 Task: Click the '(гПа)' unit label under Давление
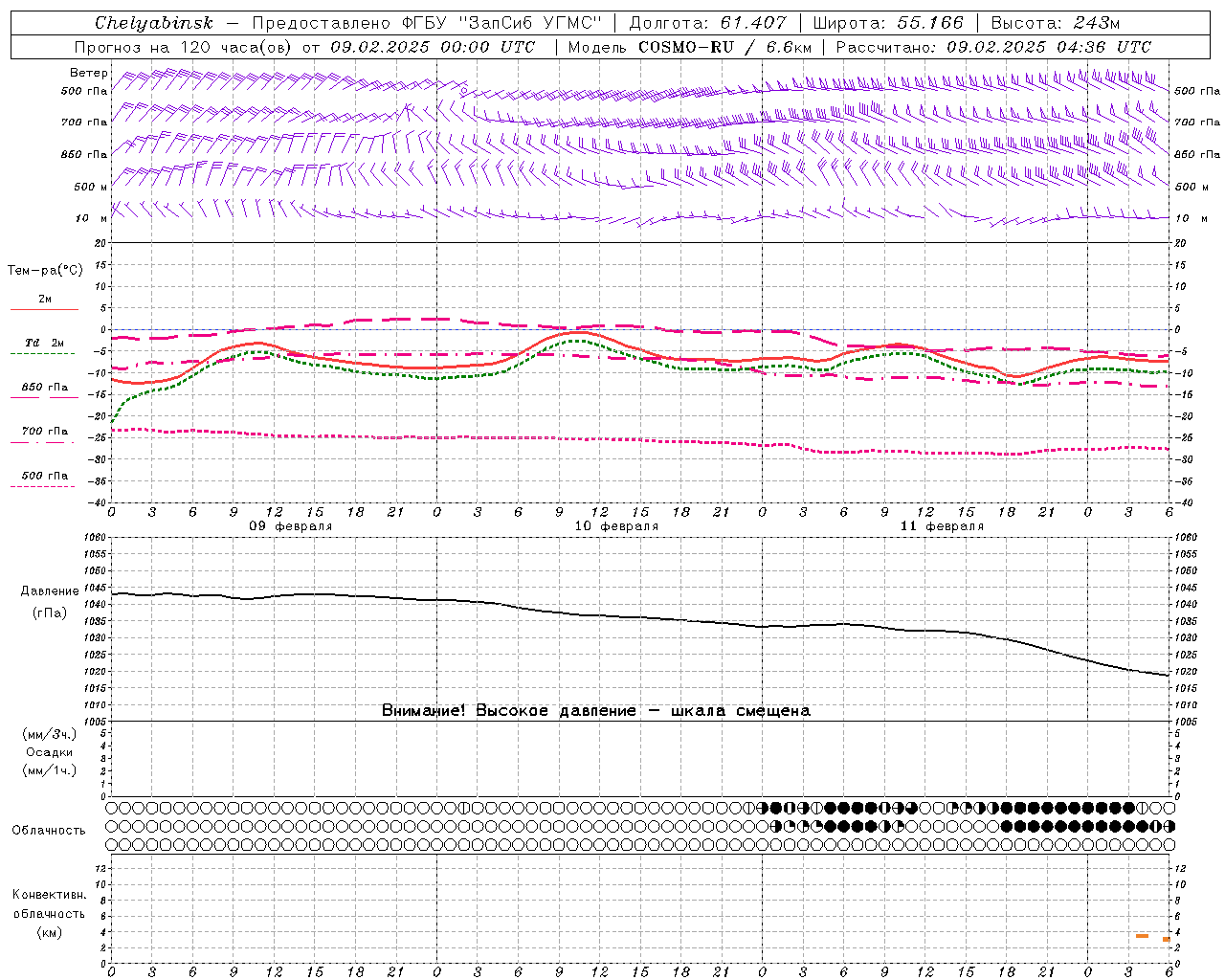pyautogui.click(x=50, y=613)
